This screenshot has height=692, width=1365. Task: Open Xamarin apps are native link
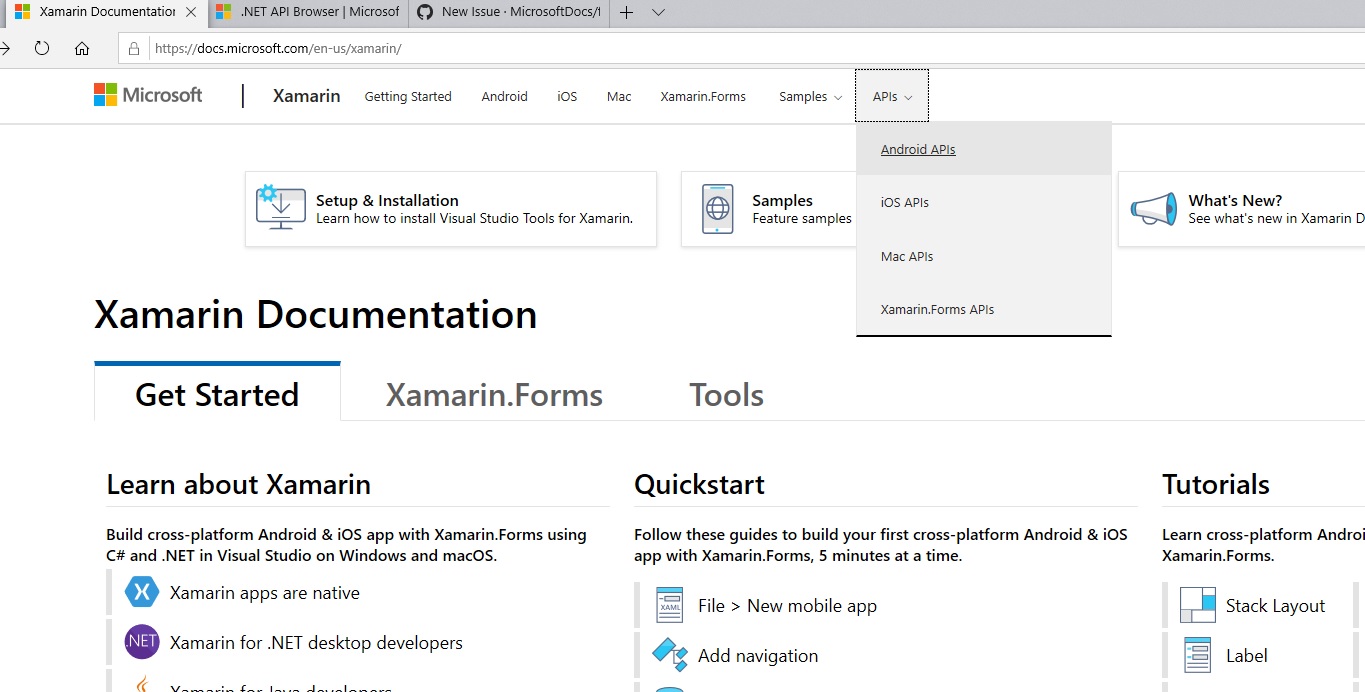click(x=265, y=593)
